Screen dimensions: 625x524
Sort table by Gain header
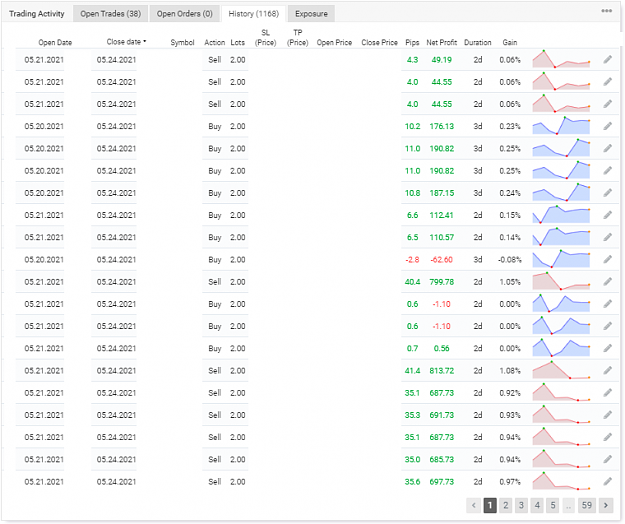point(510,42)
